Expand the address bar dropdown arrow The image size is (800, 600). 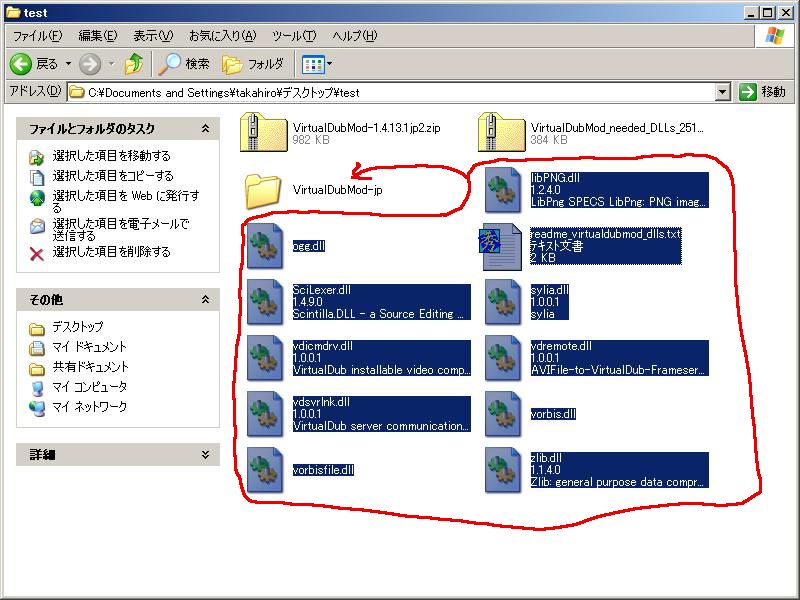click(x=723, y=92)
